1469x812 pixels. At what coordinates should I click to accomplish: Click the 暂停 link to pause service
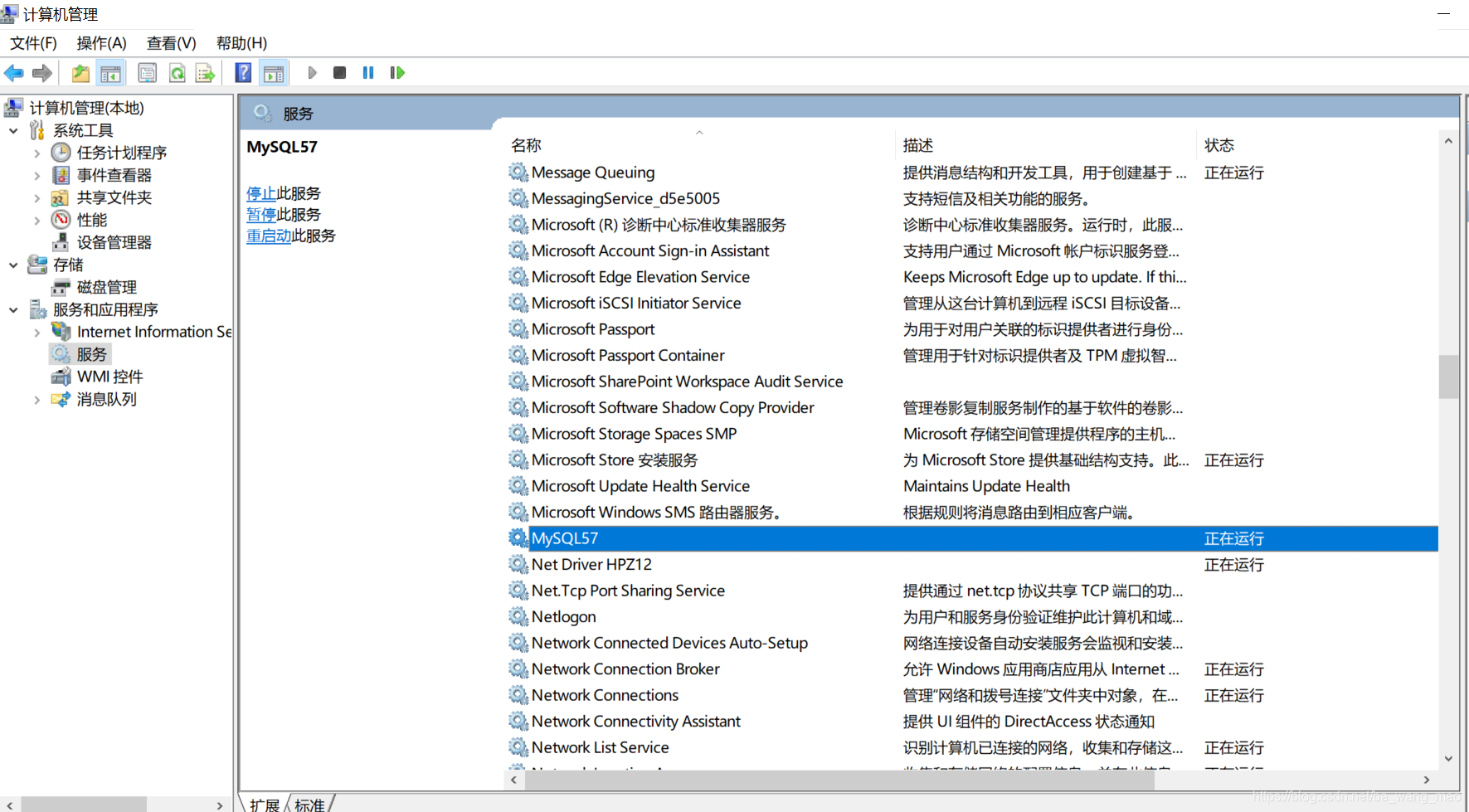pos(261,214)
